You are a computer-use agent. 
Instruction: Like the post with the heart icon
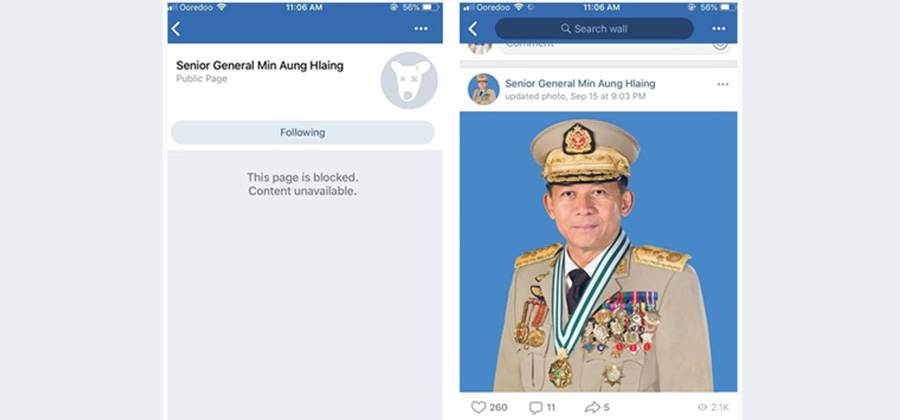478,407
